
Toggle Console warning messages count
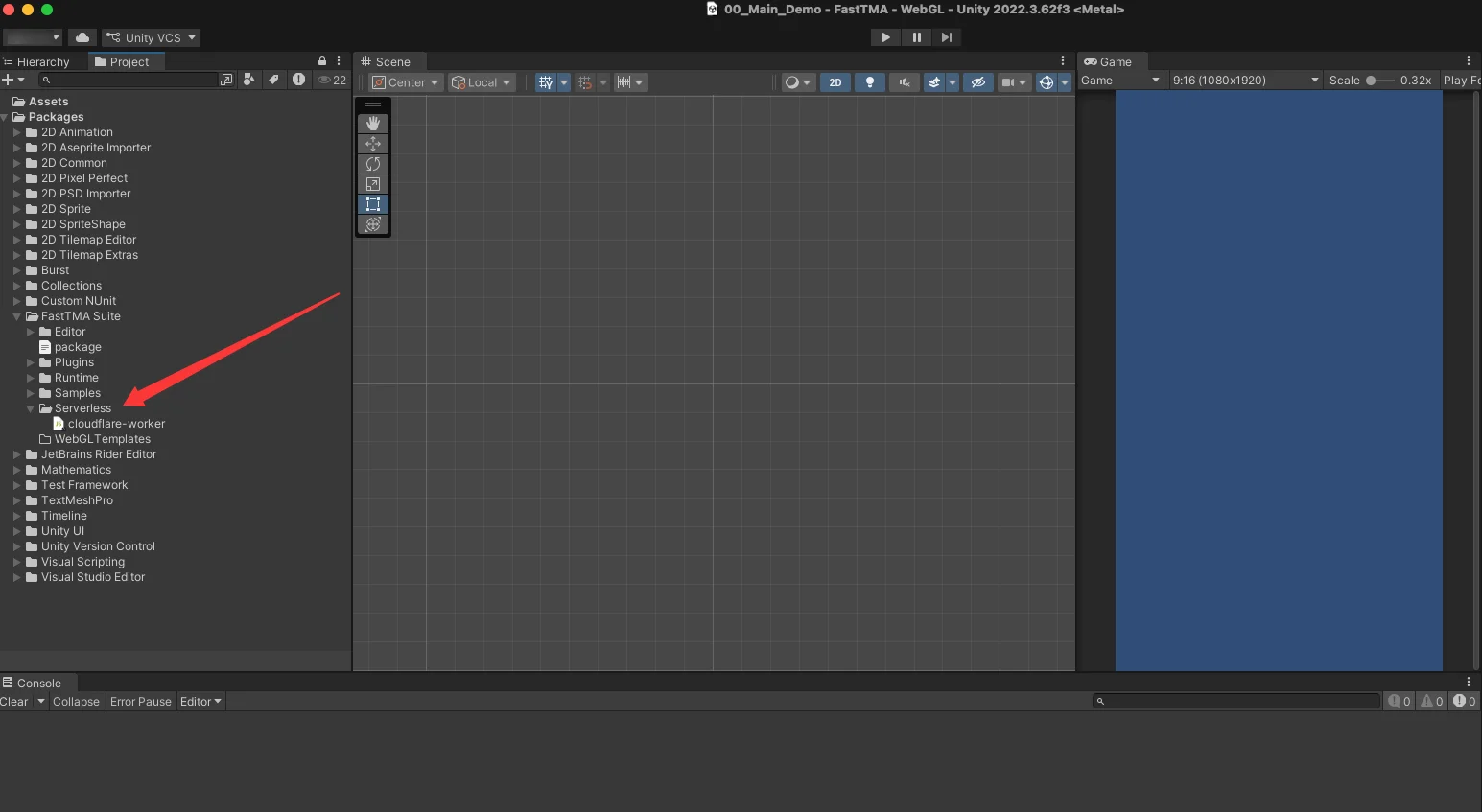click(x=1432, y=701)
